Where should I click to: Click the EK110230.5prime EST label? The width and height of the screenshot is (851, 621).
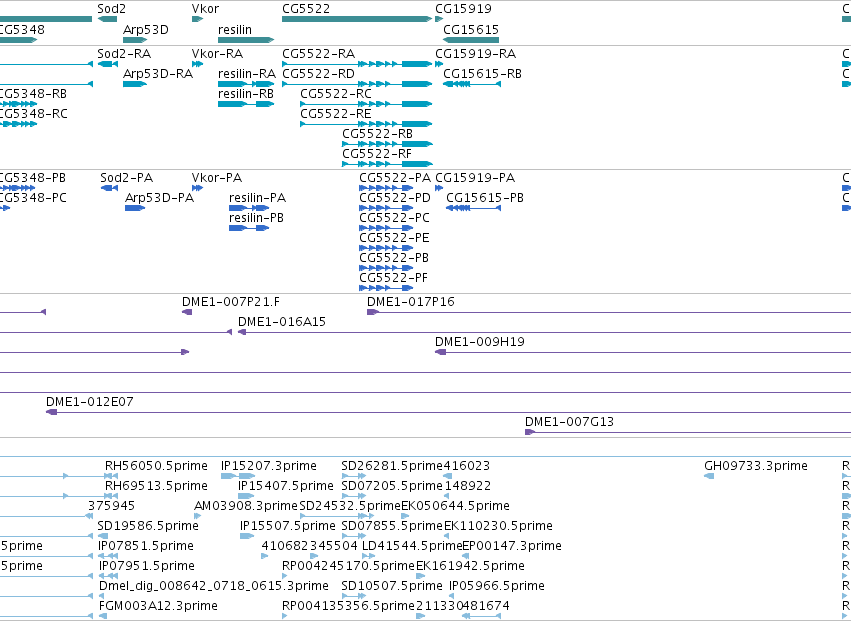pyautogui.click(x=498, y=526)
